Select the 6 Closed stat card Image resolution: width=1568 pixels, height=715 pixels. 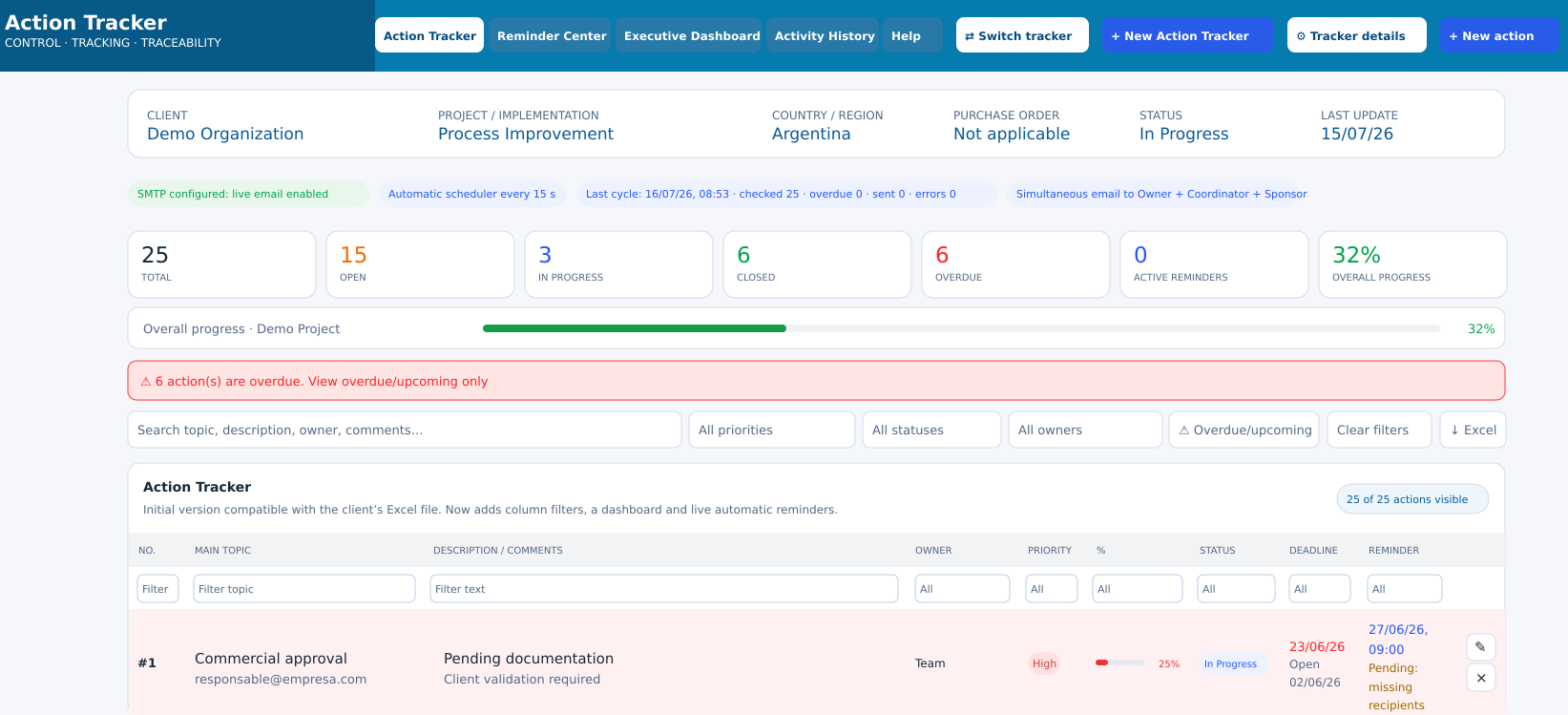tap(817, 264)
